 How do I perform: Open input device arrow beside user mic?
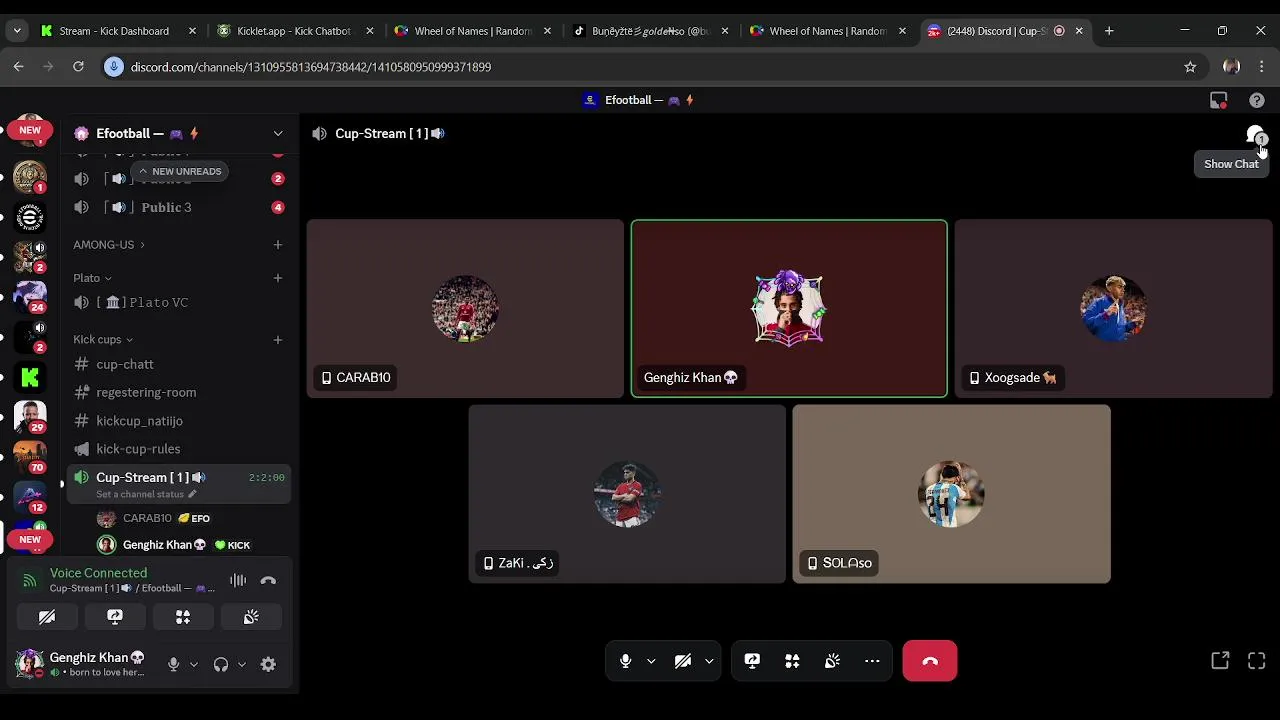[193, 664]
